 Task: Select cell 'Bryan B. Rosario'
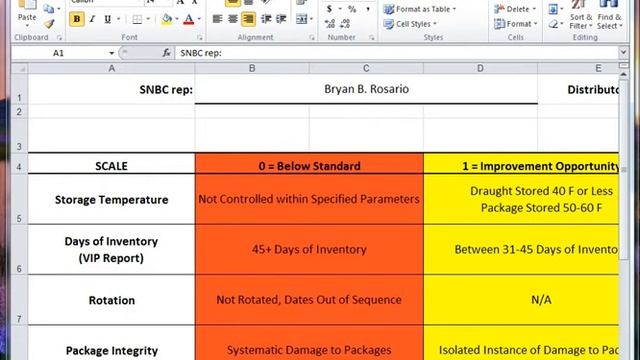[366, 89]
